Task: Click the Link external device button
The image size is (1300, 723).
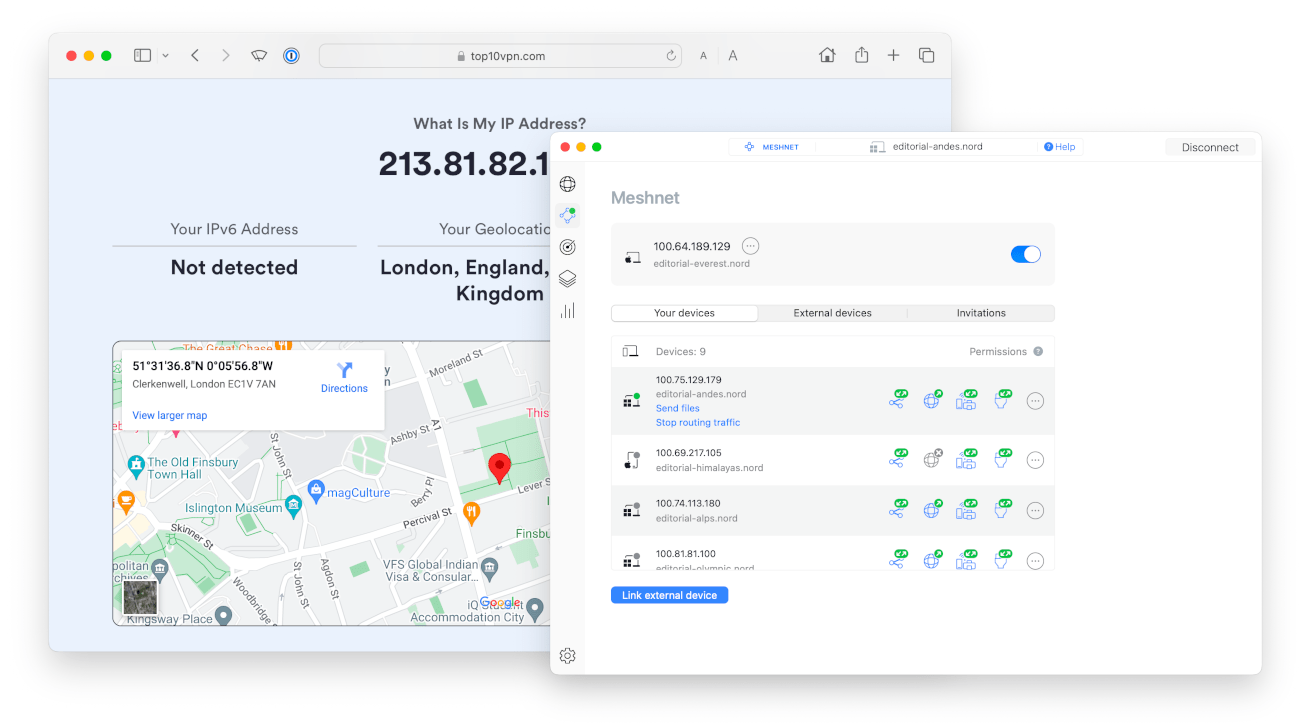Action: pyautogui.click(x=669, y=594)
